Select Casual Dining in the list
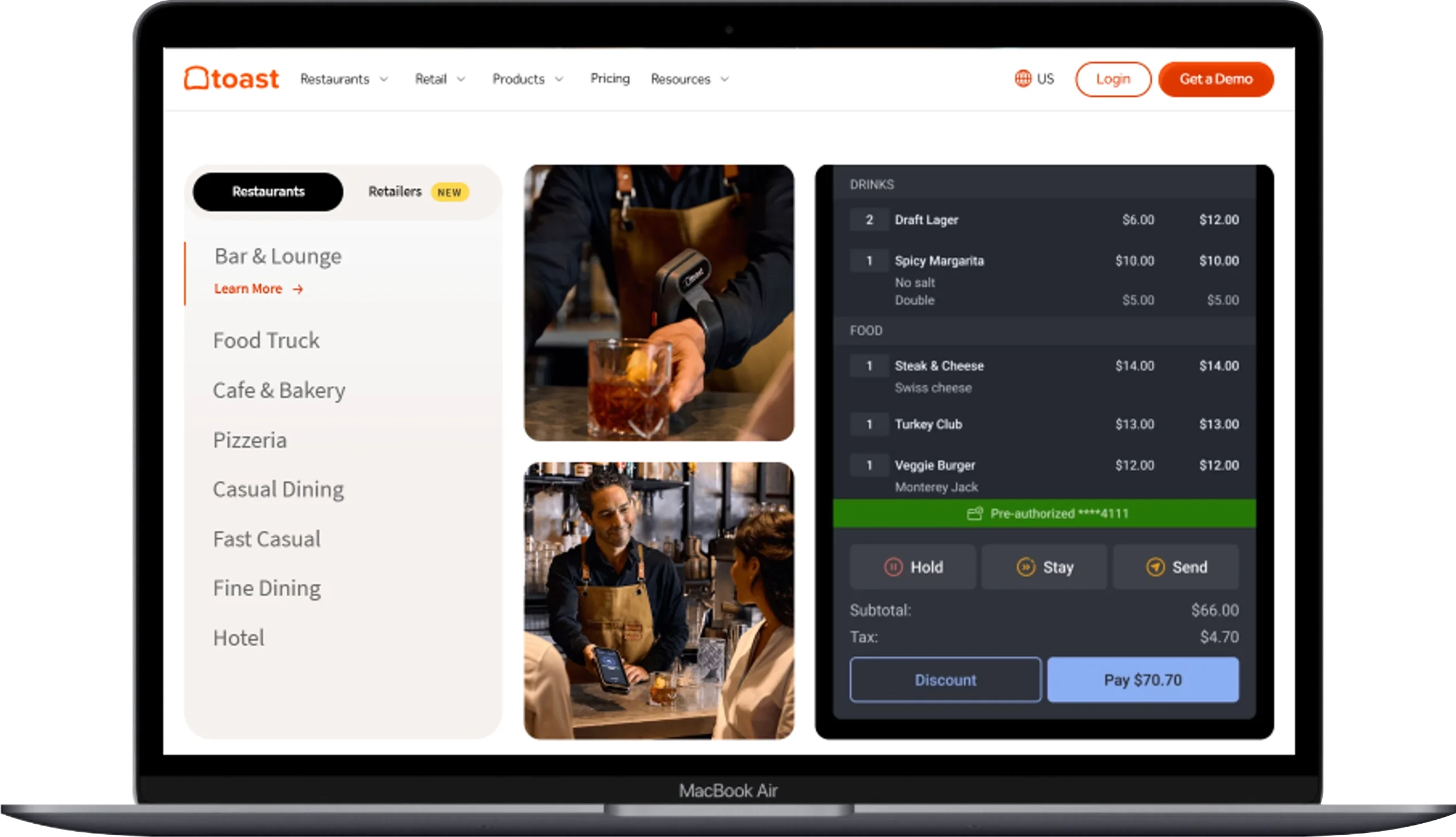Viewport: 1456px width, 837px height. (x=278, y=489)
